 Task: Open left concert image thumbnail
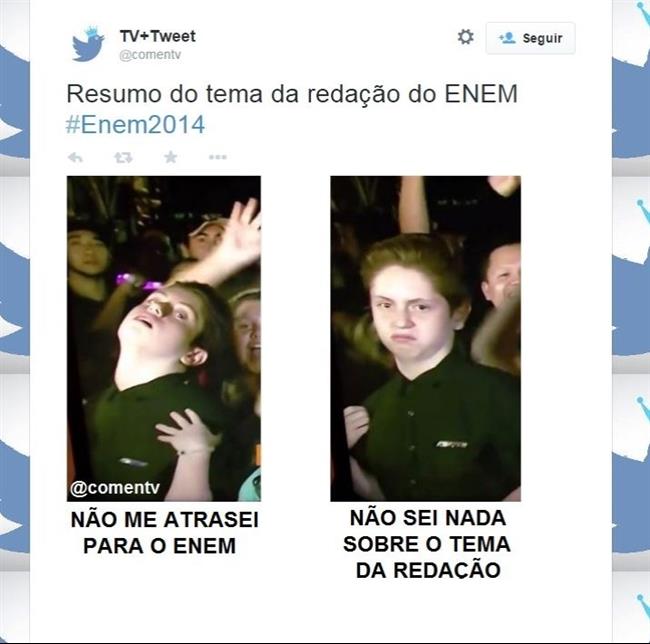pyautogui.click(x=164, y=339)
